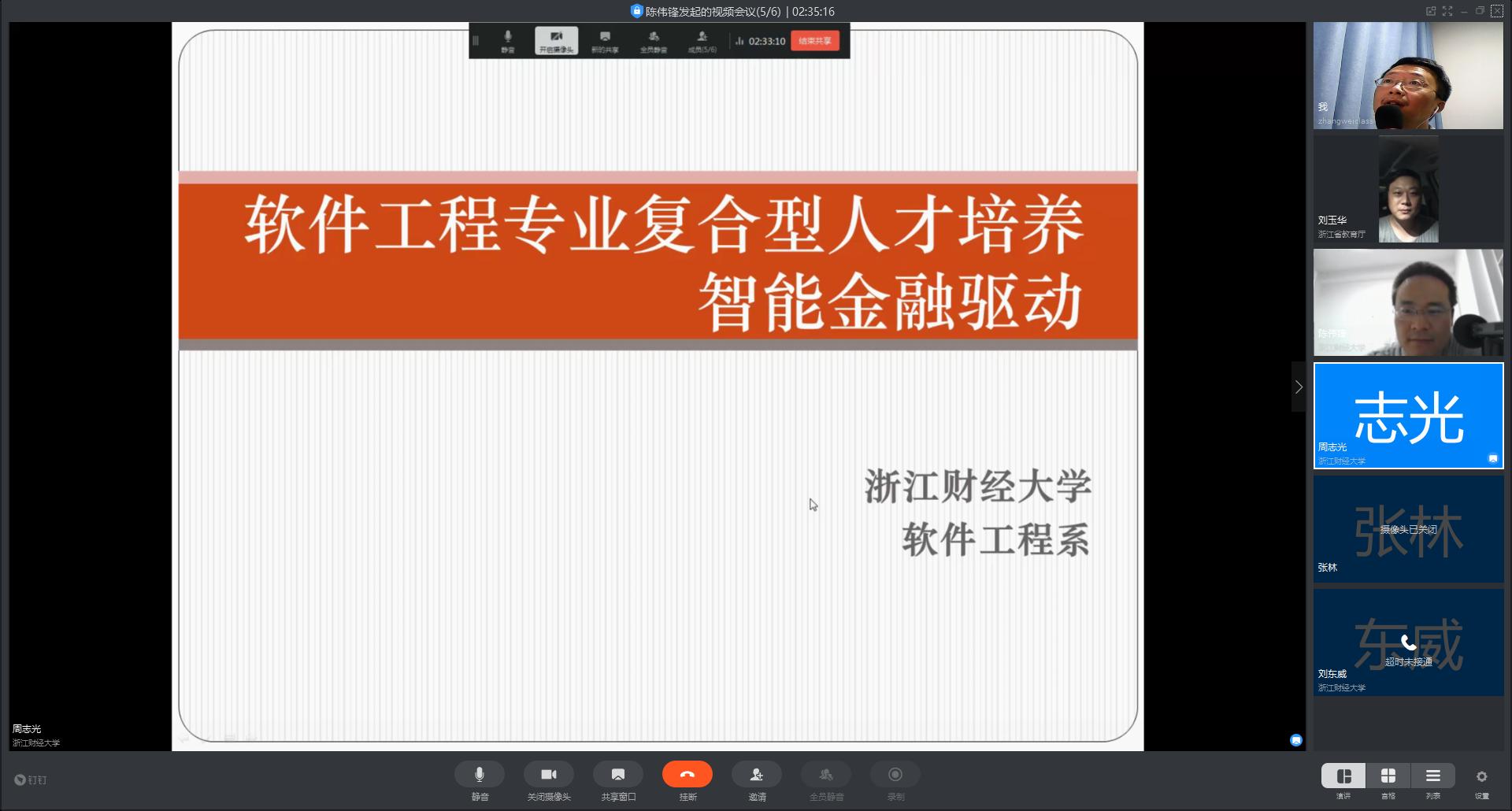Hang up call with red 挂断 button
The height and width of the screenshot is (811, 1512).
click(x=687, y=775)
